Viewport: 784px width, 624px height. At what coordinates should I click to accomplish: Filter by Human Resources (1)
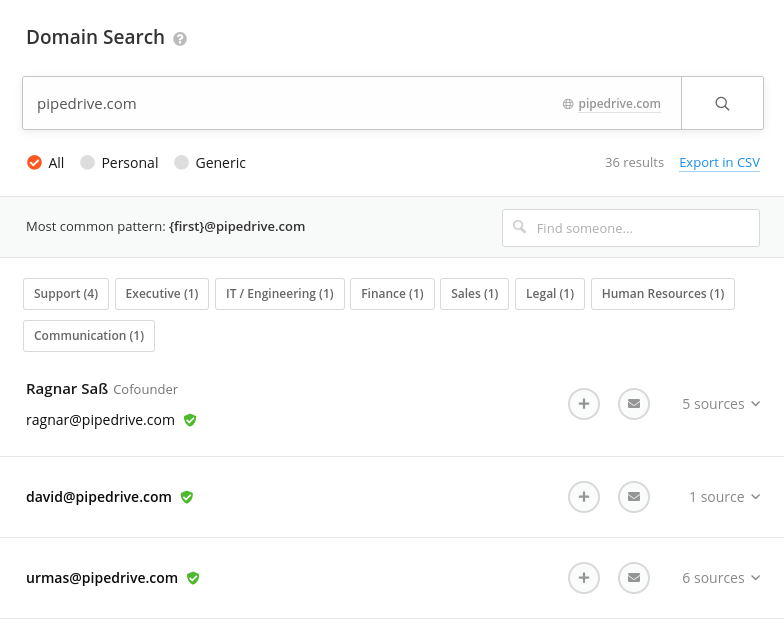(x=663, y=294)
